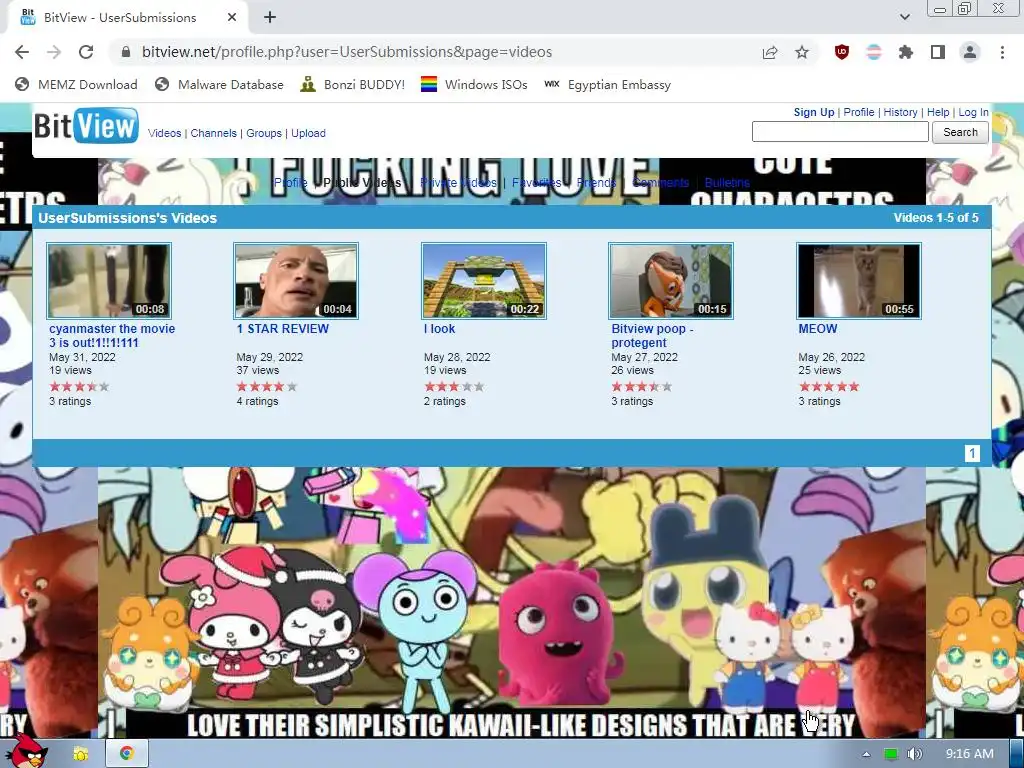This screenshot has width=1024, height=768.
Task: Open the MEOW video thumbnail
Action: [859, 281]
